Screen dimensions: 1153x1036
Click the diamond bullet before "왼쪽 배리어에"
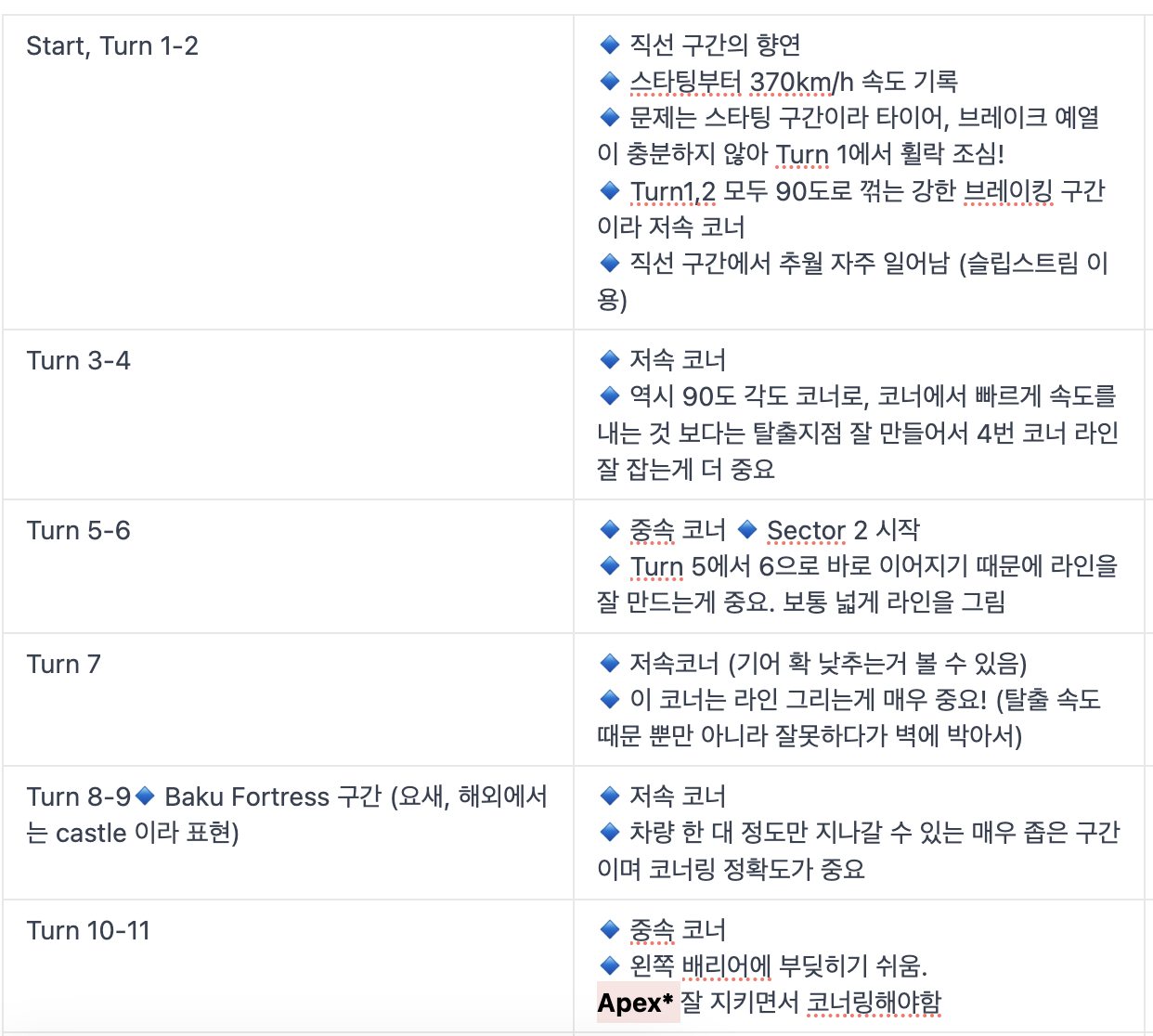pos(610,965)
